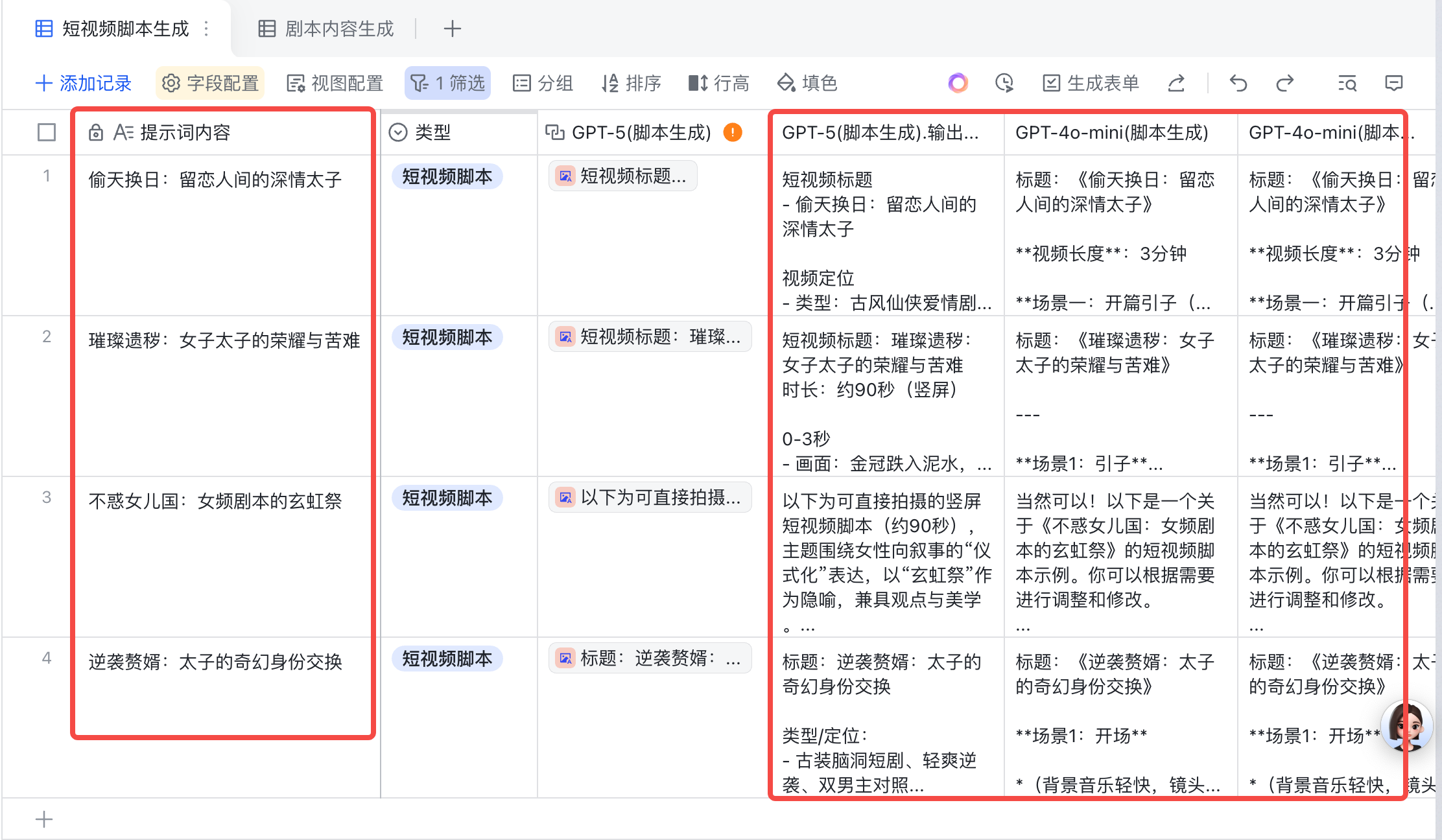Open the 1 筛选 filter menu
This screenshot has height=840, width=1442.
point(447,83)
